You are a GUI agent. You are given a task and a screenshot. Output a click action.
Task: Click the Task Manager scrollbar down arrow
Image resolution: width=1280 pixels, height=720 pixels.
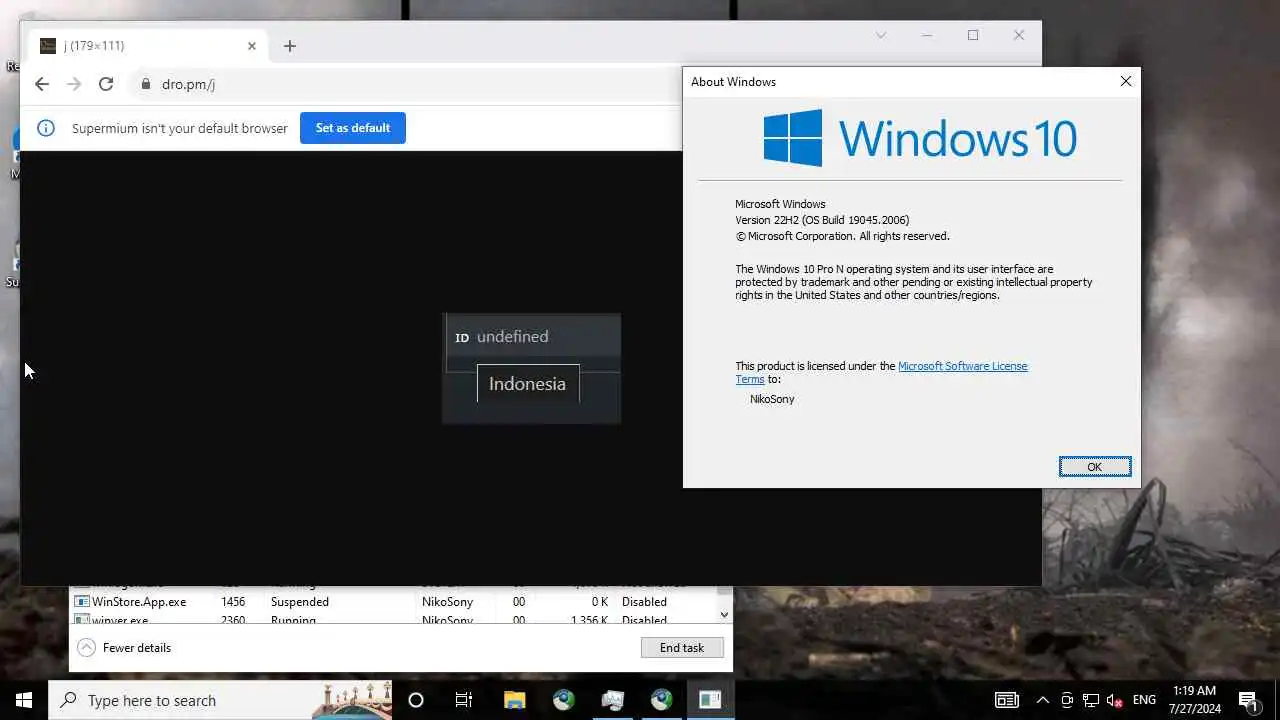pos(725,615)
